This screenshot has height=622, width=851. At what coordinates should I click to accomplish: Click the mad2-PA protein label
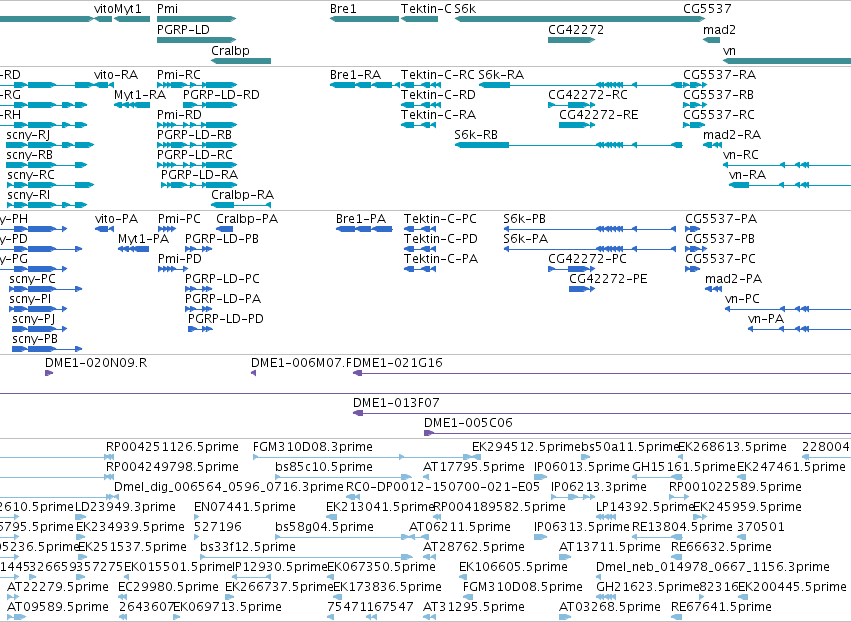[733, 280]
